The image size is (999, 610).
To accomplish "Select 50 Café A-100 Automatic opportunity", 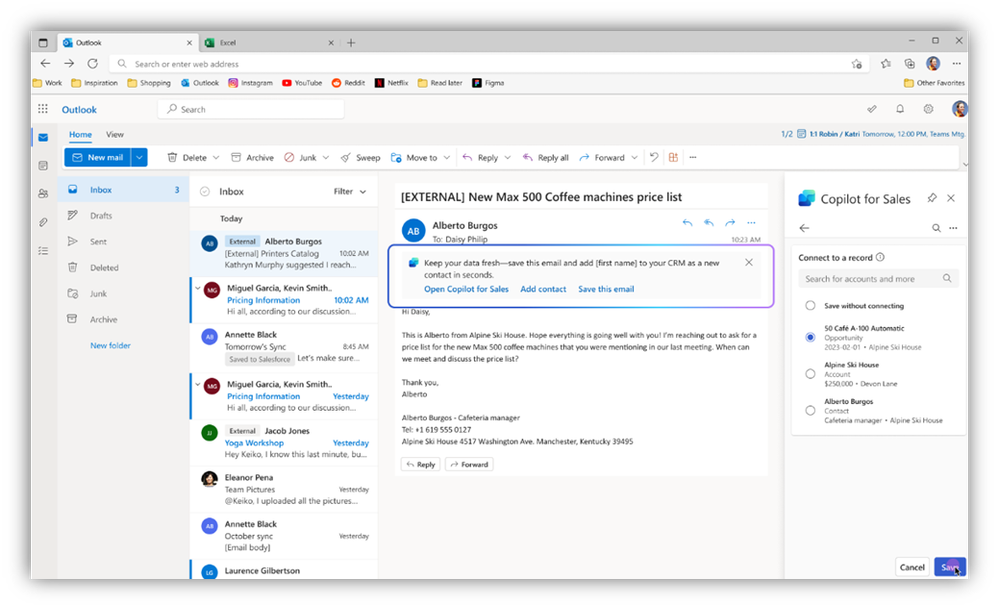I will [810, 337].
